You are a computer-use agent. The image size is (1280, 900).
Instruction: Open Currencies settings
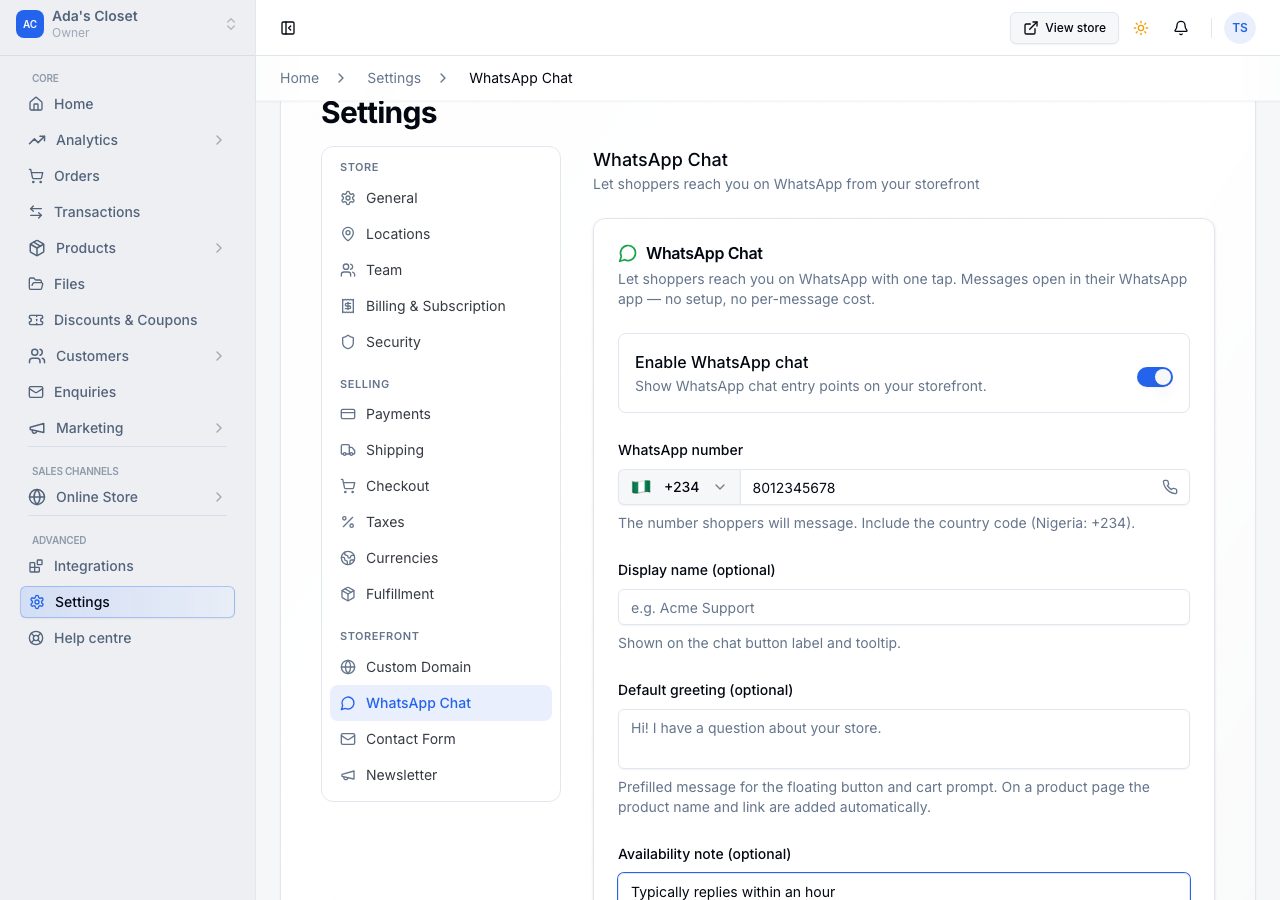point(441,558)
